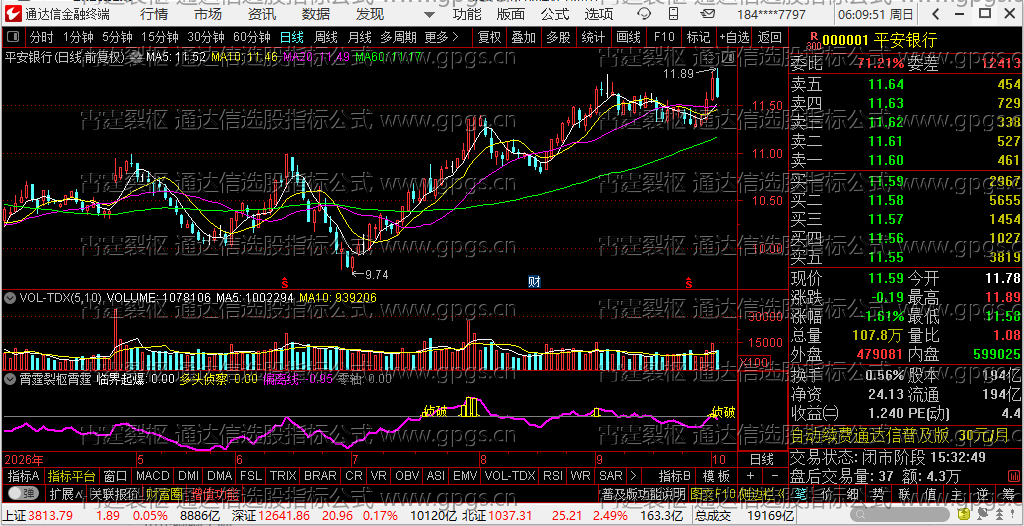Viewport: 1024px width, 526px height.
Task: Add stock via +自选 button
Action: (735, 37)
